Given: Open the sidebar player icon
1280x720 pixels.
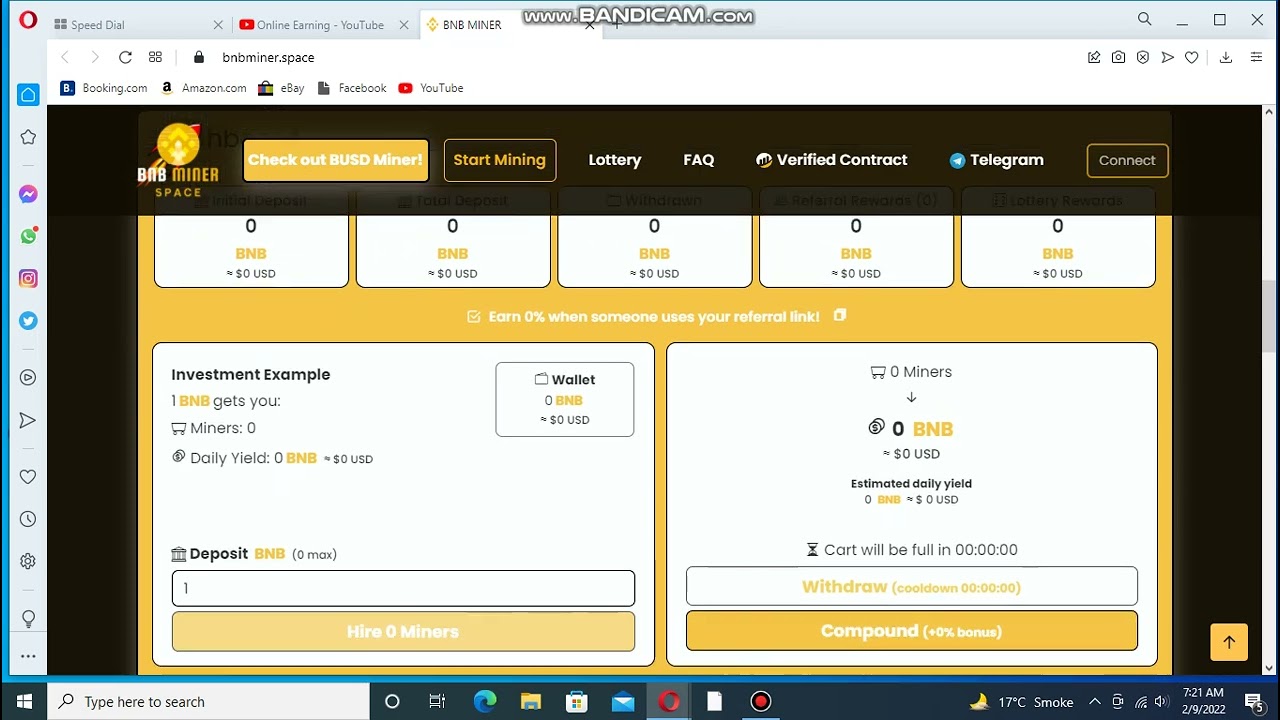Looking at the screenshot, I should [x=28, y=378].
